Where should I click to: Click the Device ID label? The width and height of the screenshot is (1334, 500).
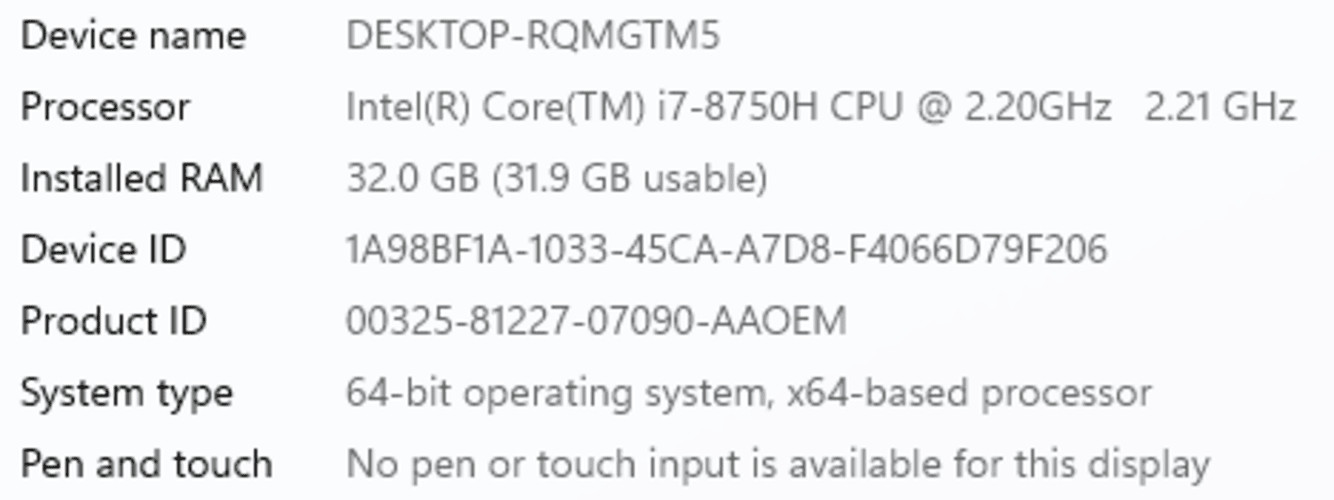(103, 249)
